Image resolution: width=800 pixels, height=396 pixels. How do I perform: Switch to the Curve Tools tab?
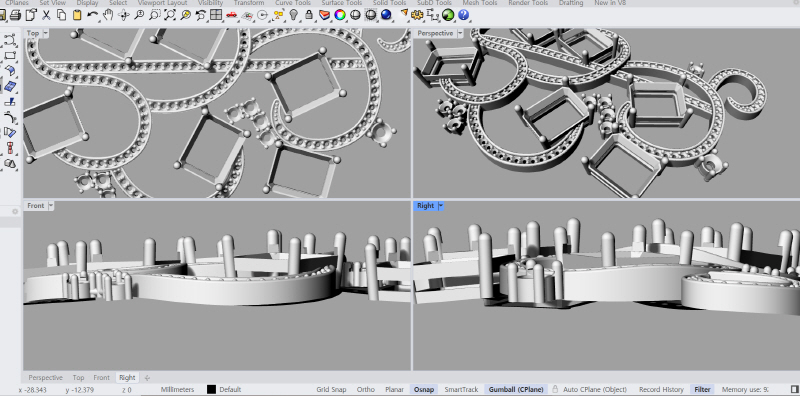pyautogui.click(x=293, y=3)
